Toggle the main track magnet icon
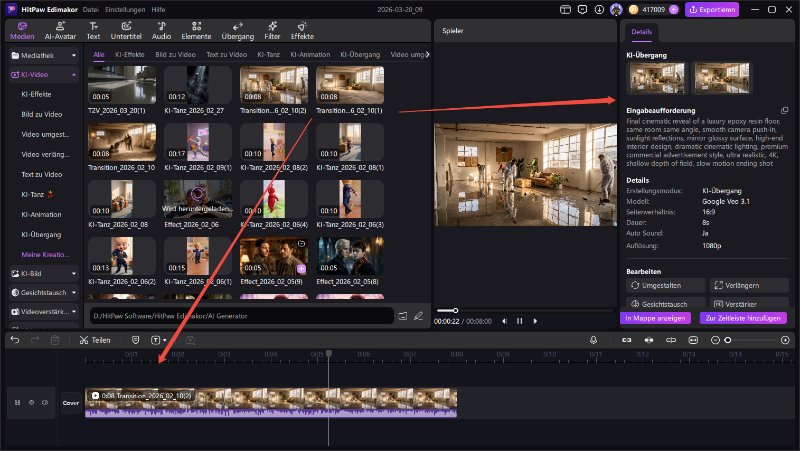Screen dimensions: 800x451 click(627, 340)
